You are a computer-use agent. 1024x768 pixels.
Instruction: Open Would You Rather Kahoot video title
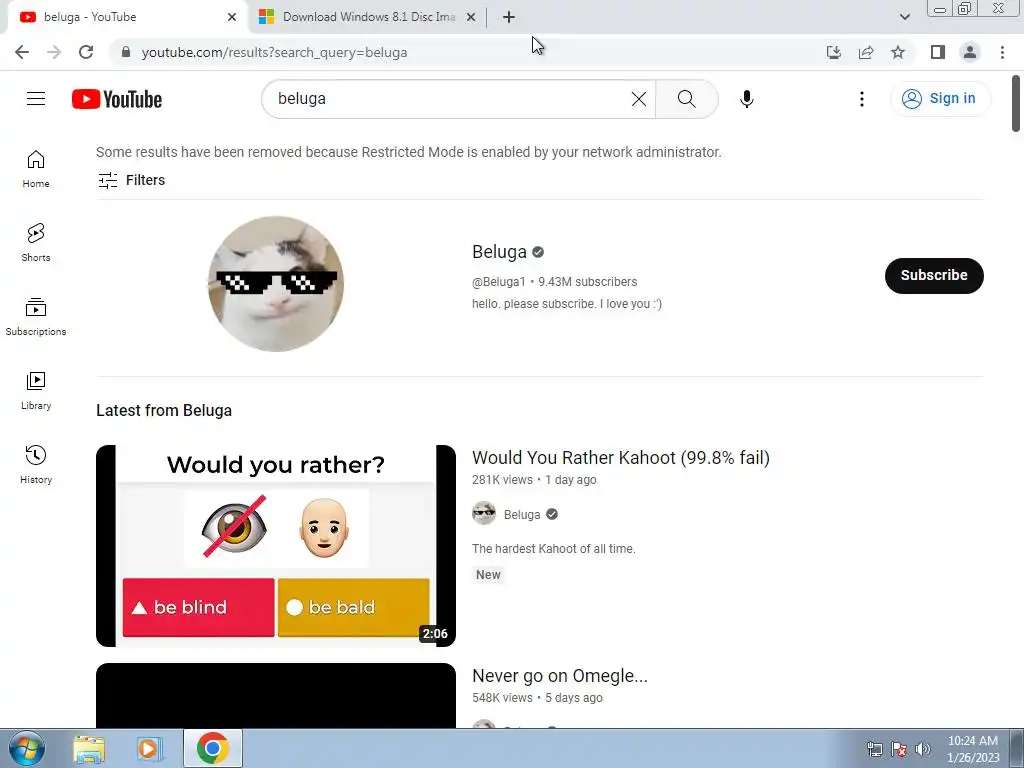(620, 458)
